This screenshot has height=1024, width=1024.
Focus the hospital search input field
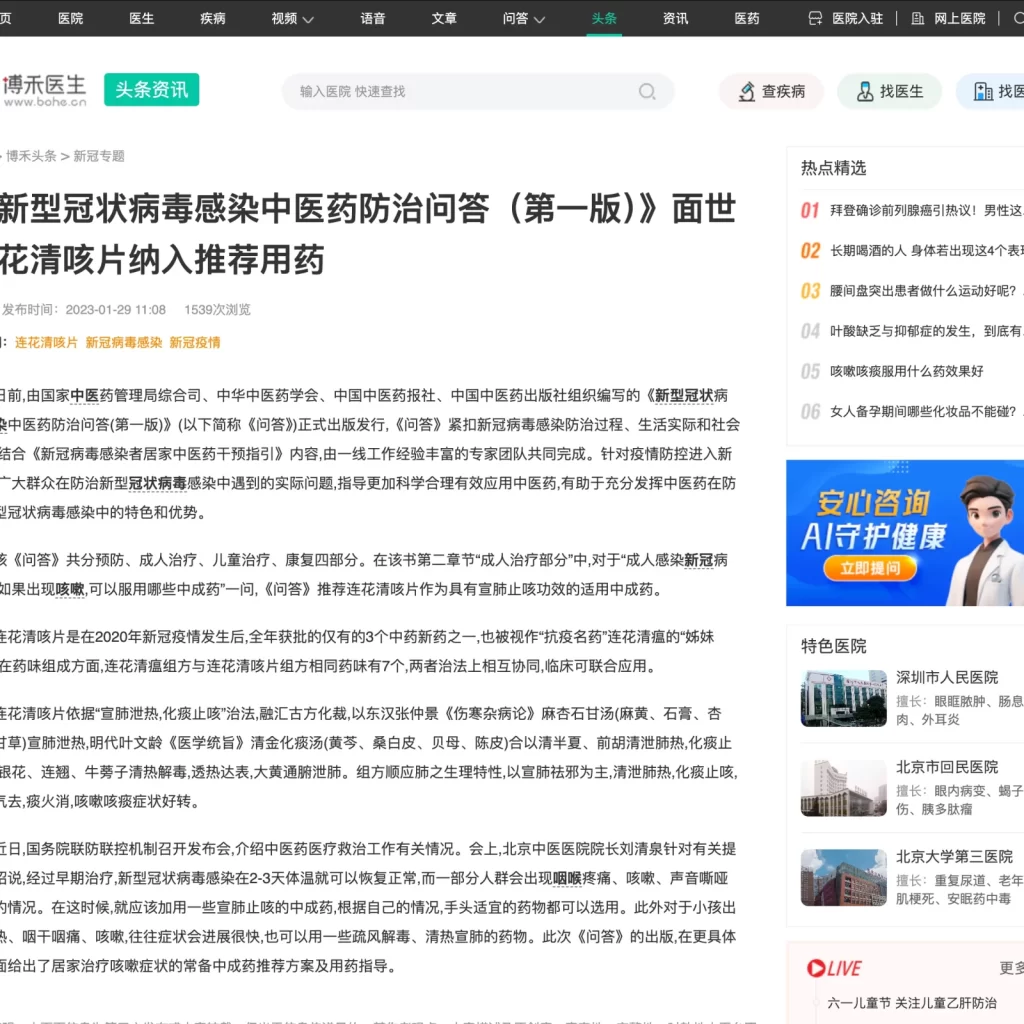point(460,92)
